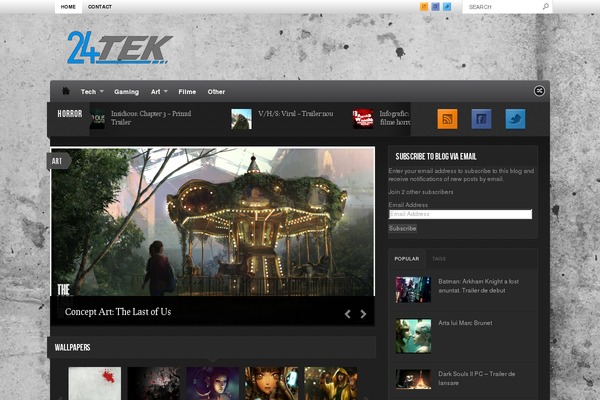
Task: Open the brown-haired anime face wallpaper thumbnail
Action: (272, 384)
